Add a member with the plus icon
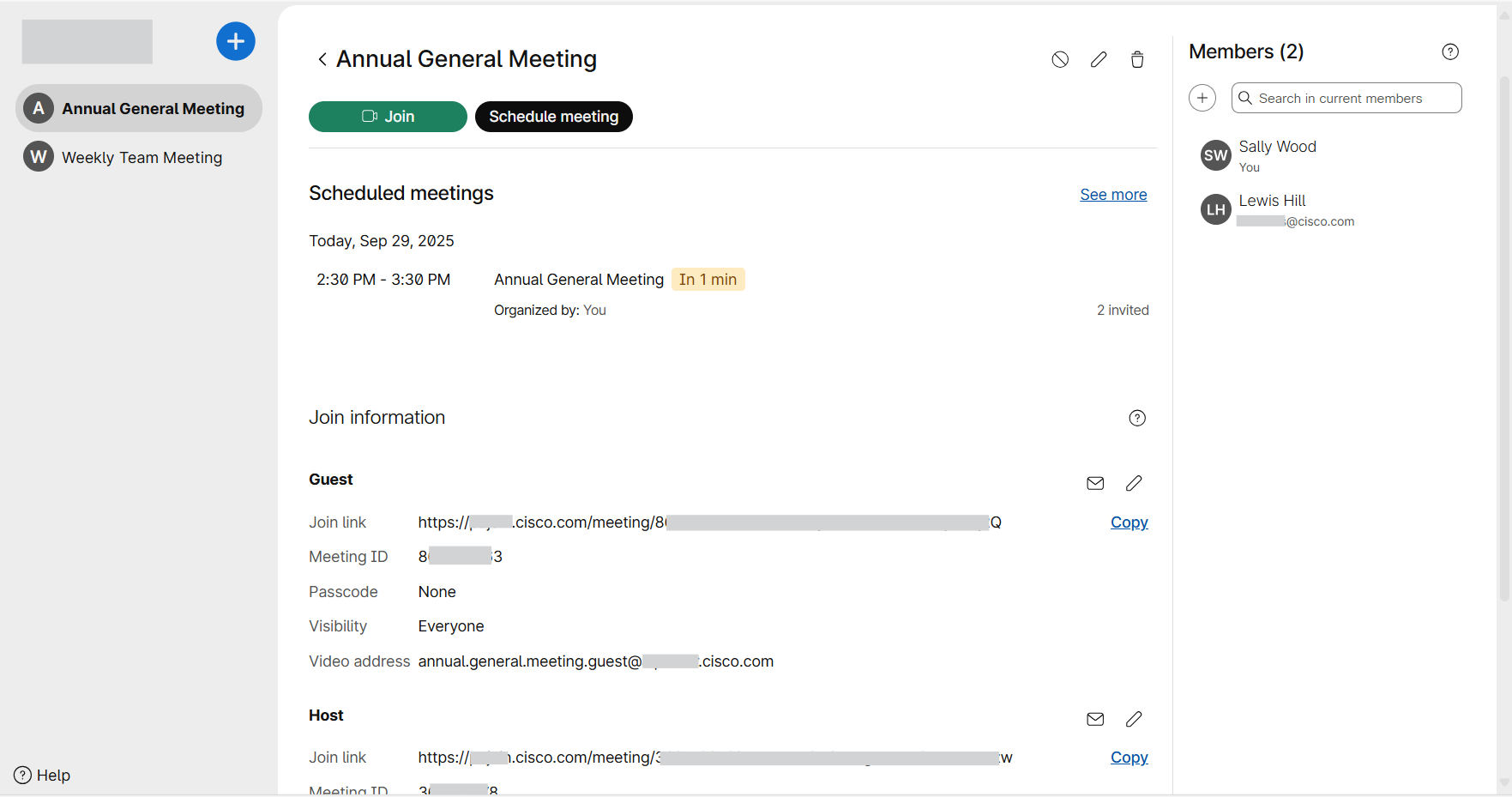This screenshot has height=797, width=1512. pyautogui.click(x=1202, y=98)
